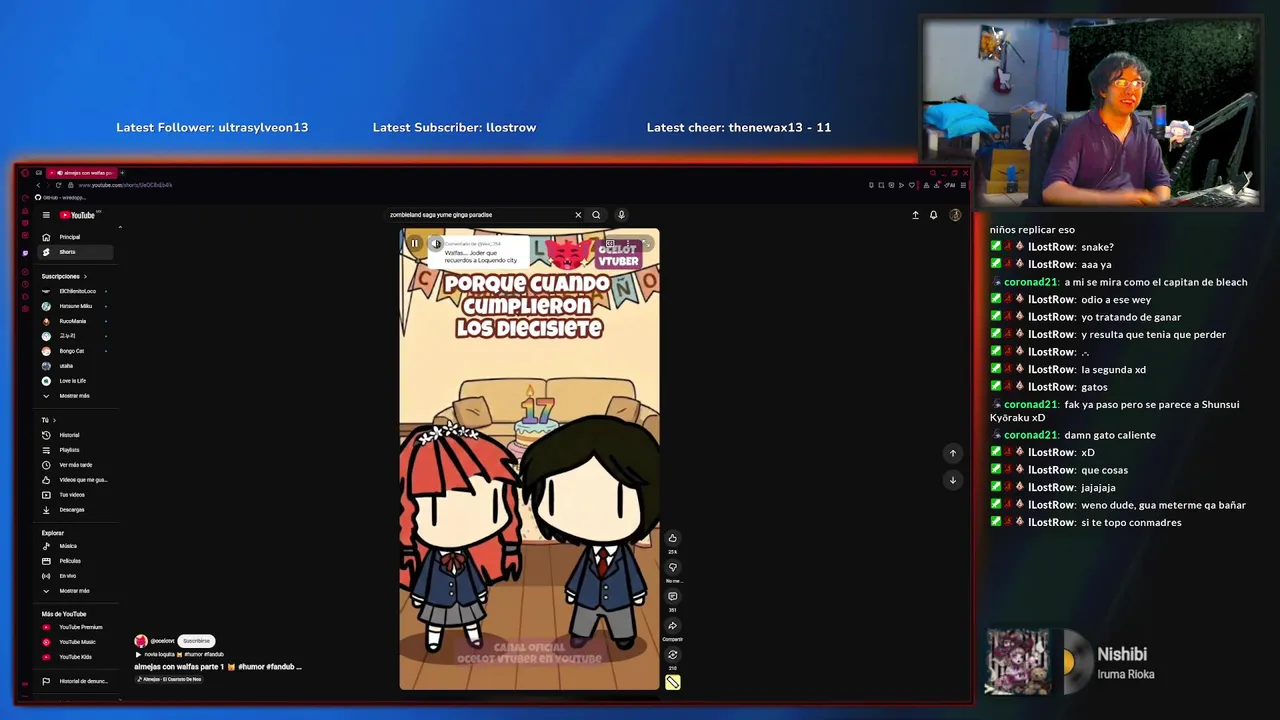Click the browser back arrow

coord(38,185)
